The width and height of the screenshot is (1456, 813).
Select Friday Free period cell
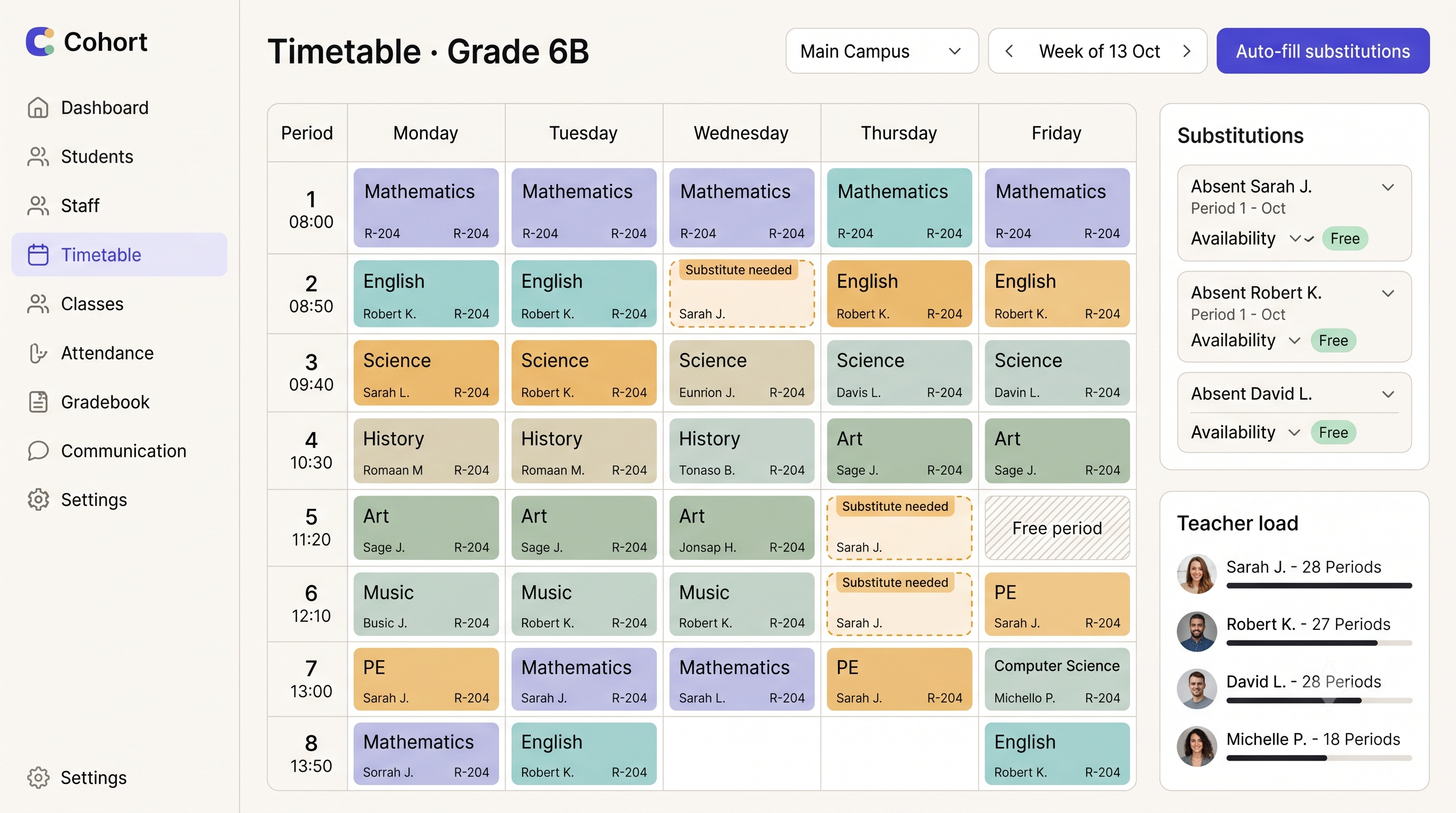tap(1057, 528)
